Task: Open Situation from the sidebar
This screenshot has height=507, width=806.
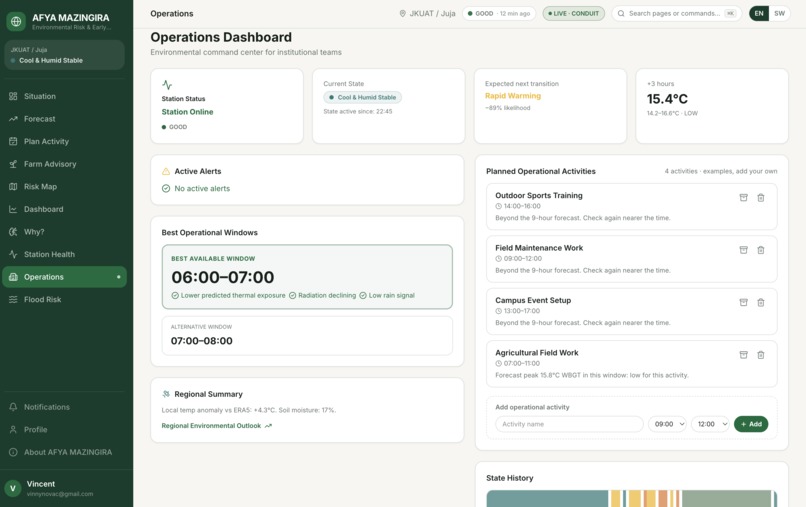Action: point(65,96)
